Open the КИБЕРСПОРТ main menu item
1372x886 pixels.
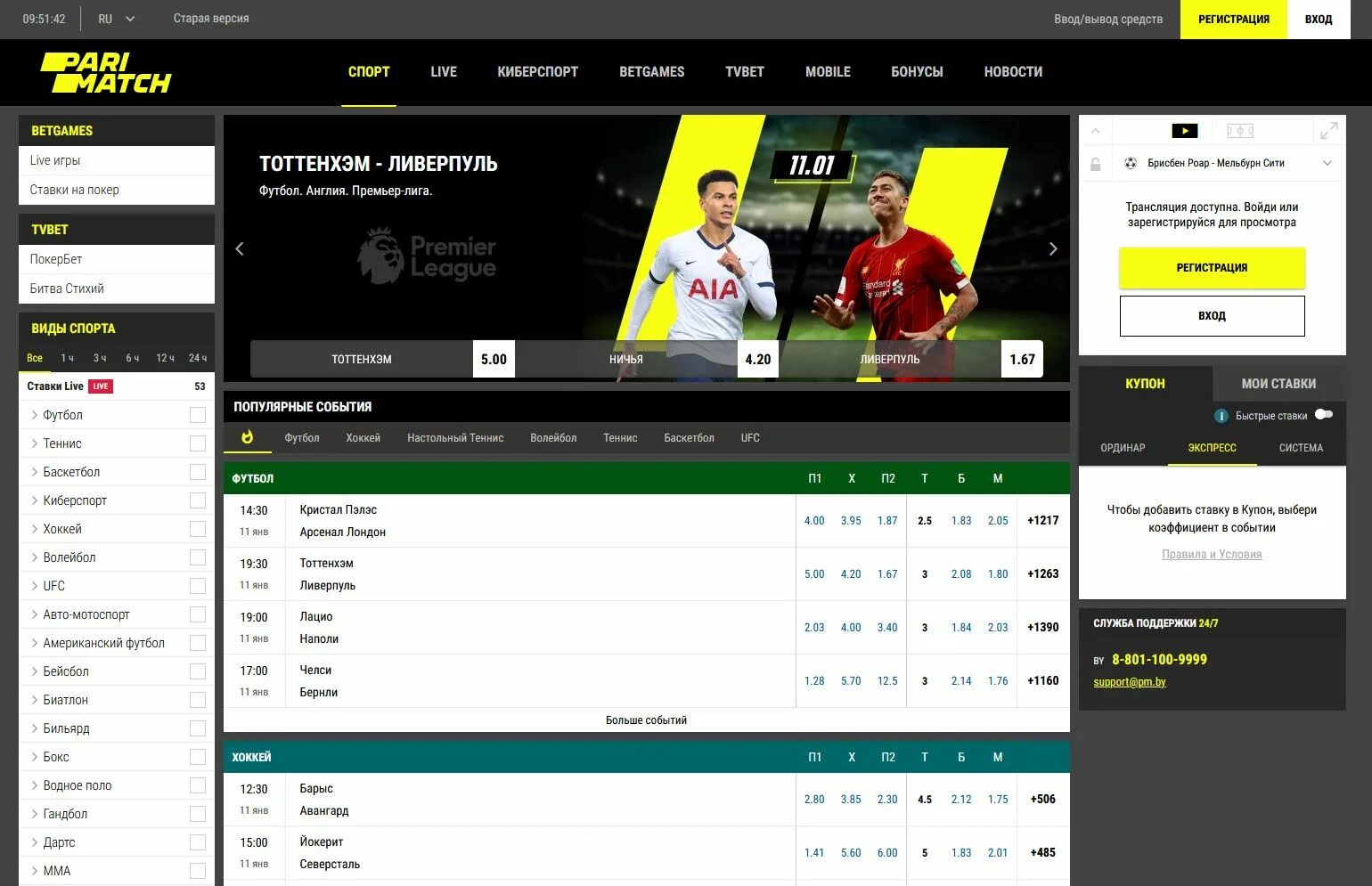point(538,72)
